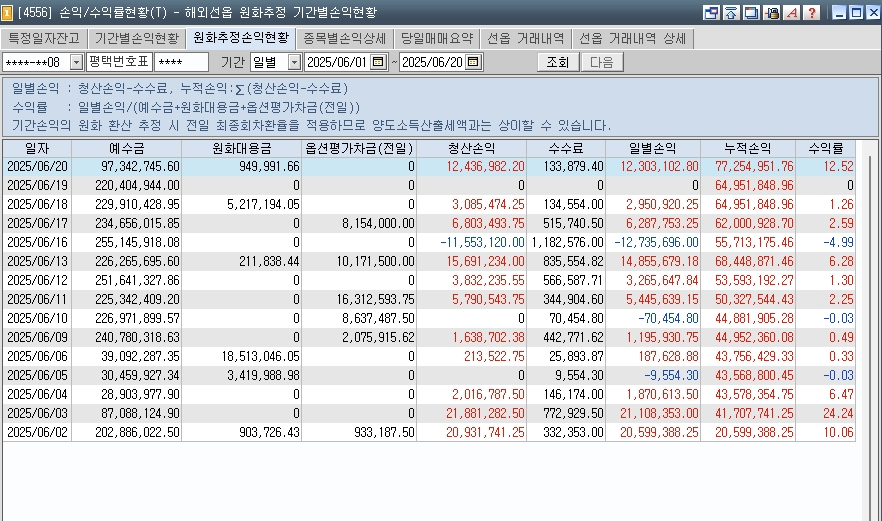This screenshot has width=882, height=521.
Task: Switch to the 선옵 거래내역 tab
Action: tap(525, 38)
